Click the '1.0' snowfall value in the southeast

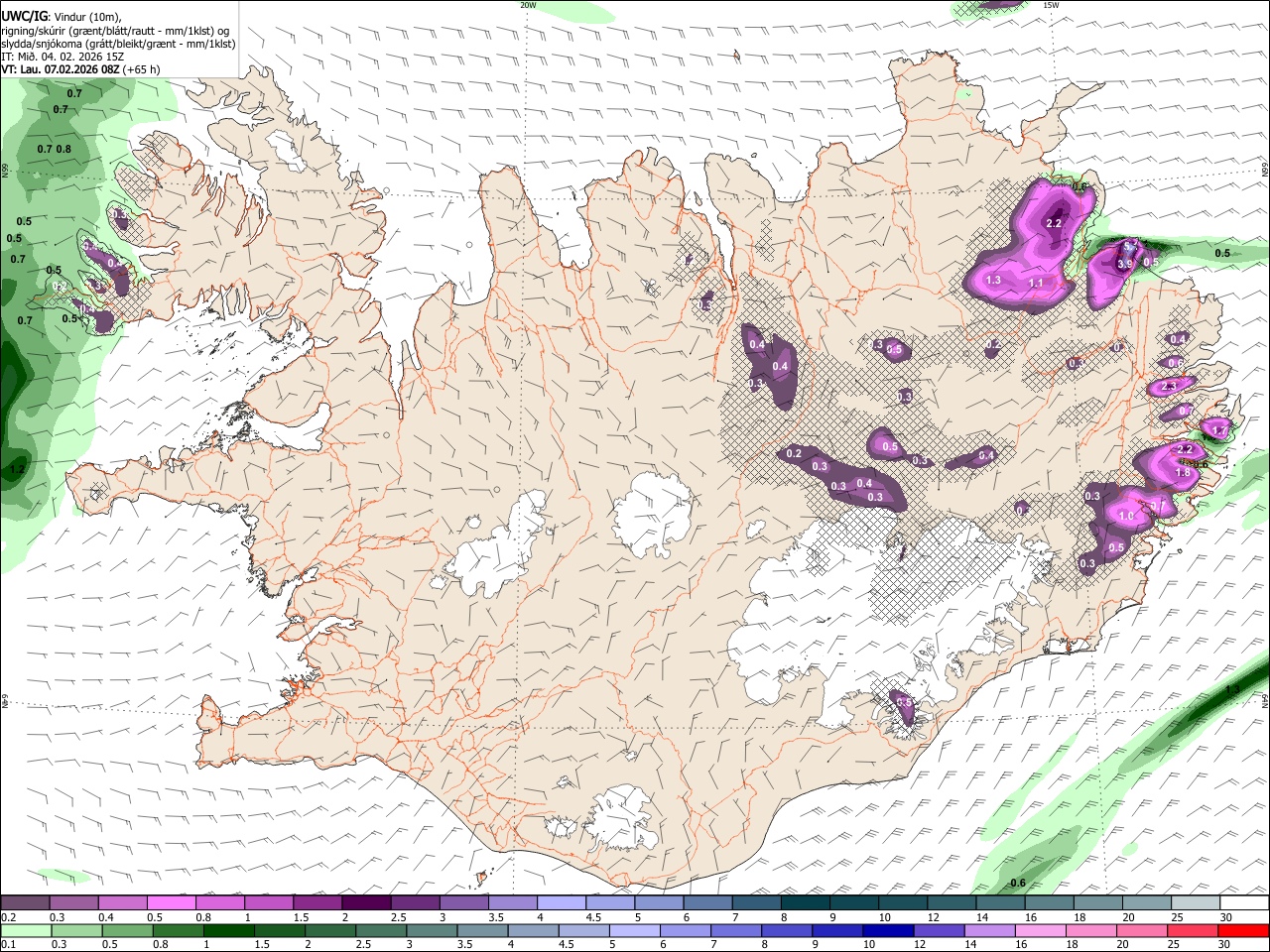[1126, 517]
